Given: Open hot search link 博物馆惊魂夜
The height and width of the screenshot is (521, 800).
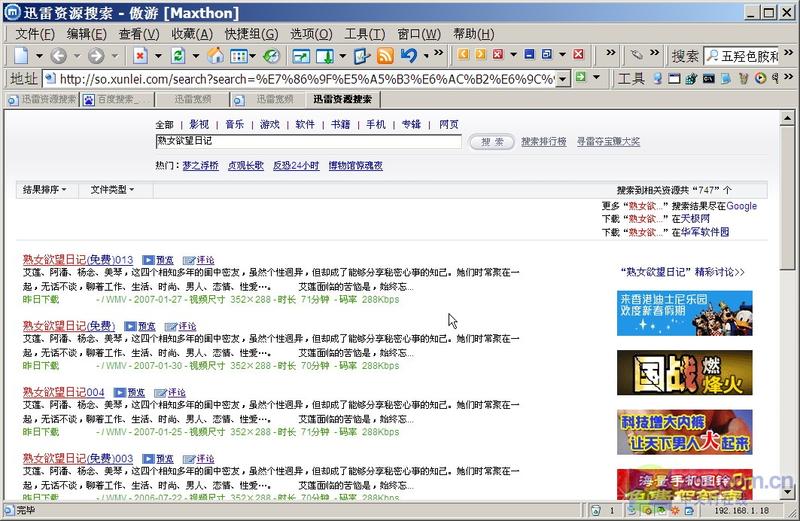Looking at the screenshot, I should 356,165.
